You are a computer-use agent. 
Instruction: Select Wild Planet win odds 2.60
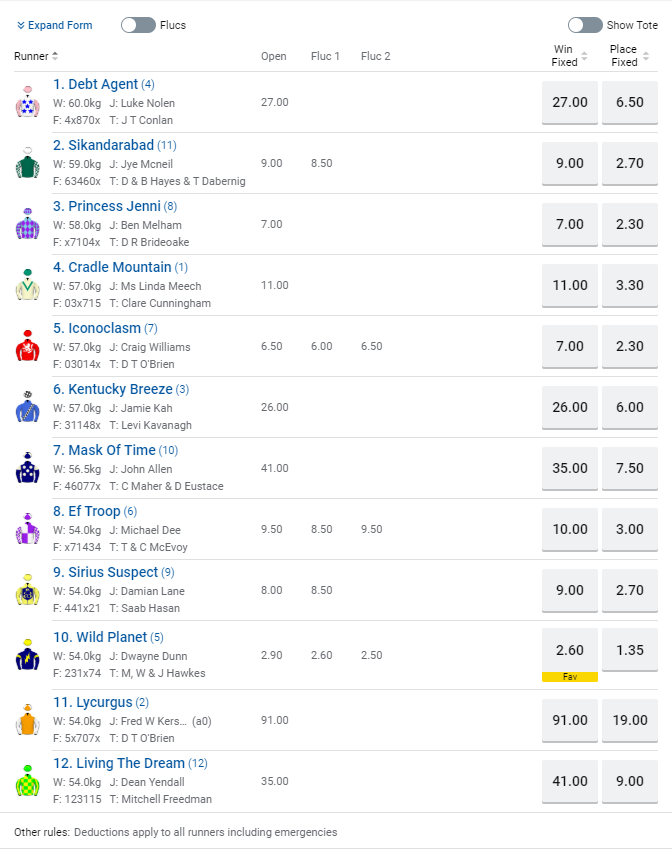pos(569,650)
